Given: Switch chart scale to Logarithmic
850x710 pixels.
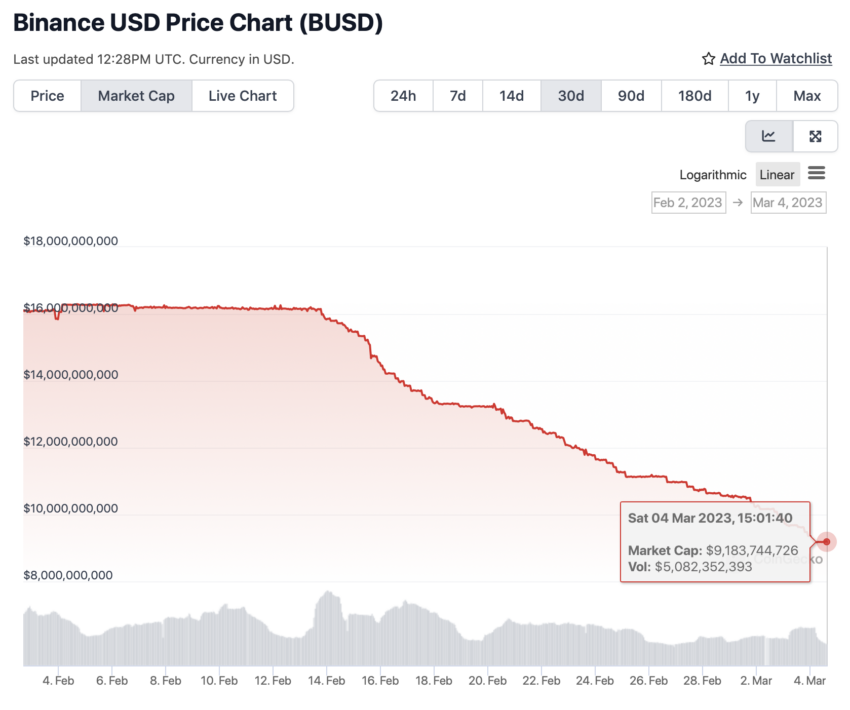Looking at the screenshot, I should [713, 175].
